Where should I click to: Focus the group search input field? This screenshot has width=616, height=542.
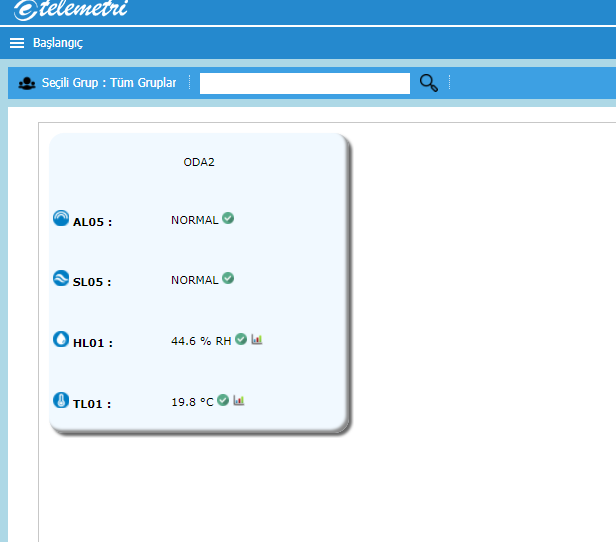click(305, 83)
